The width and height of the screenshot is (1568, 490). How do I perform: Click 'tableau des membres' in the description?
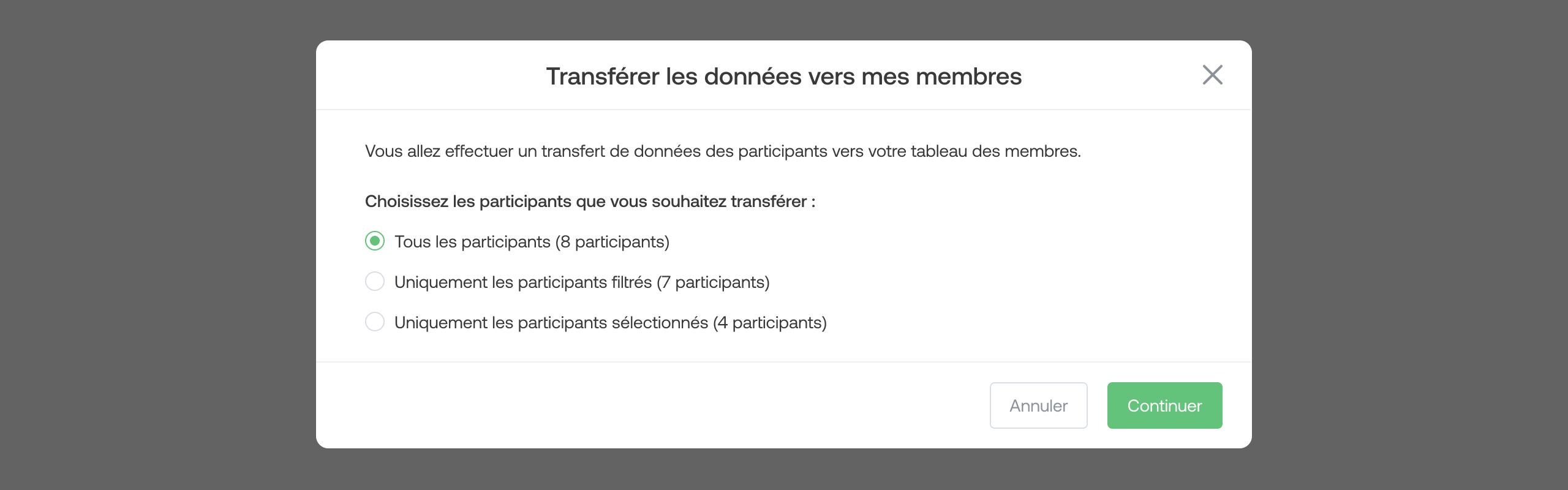point(995,151)
